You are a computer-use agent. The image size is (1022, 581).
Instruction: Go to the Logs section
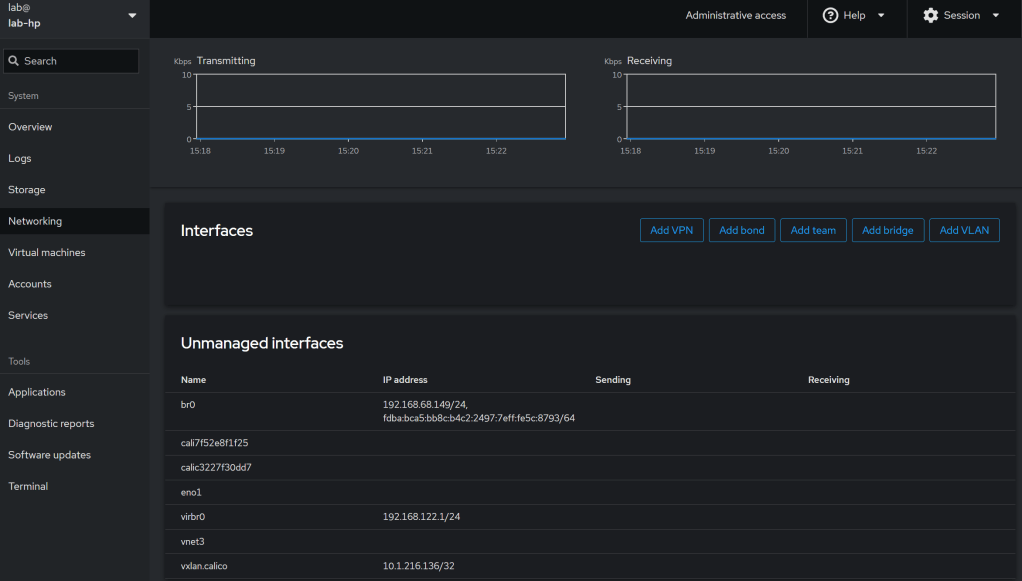click(x=20, y=158)
